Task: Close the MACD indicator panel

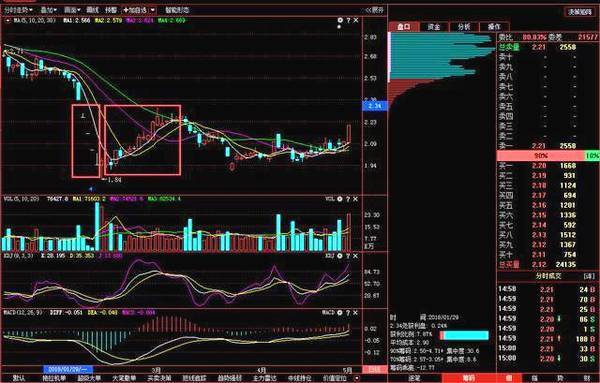Action: [355, 313]
